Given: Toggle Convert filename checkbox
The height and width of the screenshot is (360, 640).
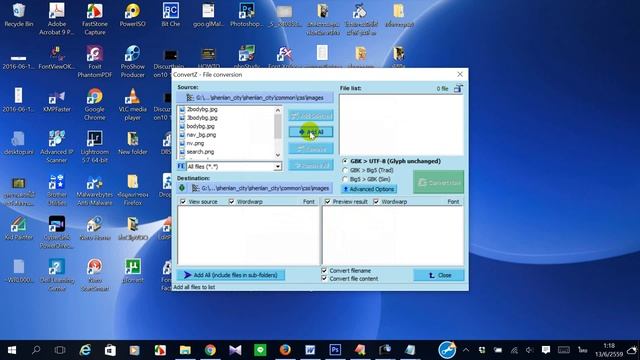Looking at the screenshot, I should pos(324,270).
